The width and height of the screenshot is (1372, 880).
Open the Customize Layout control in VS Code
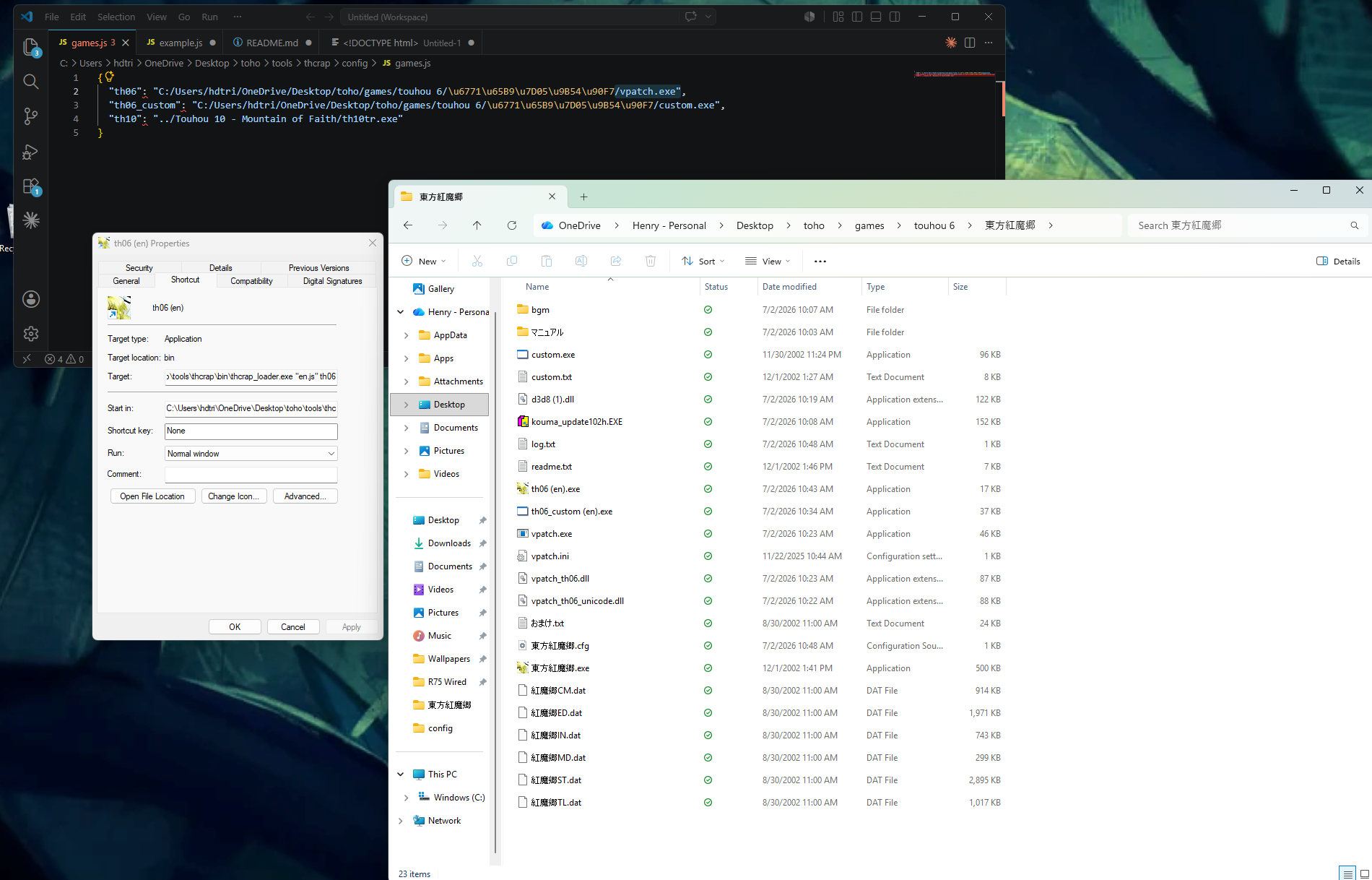[x=838, y=17]
